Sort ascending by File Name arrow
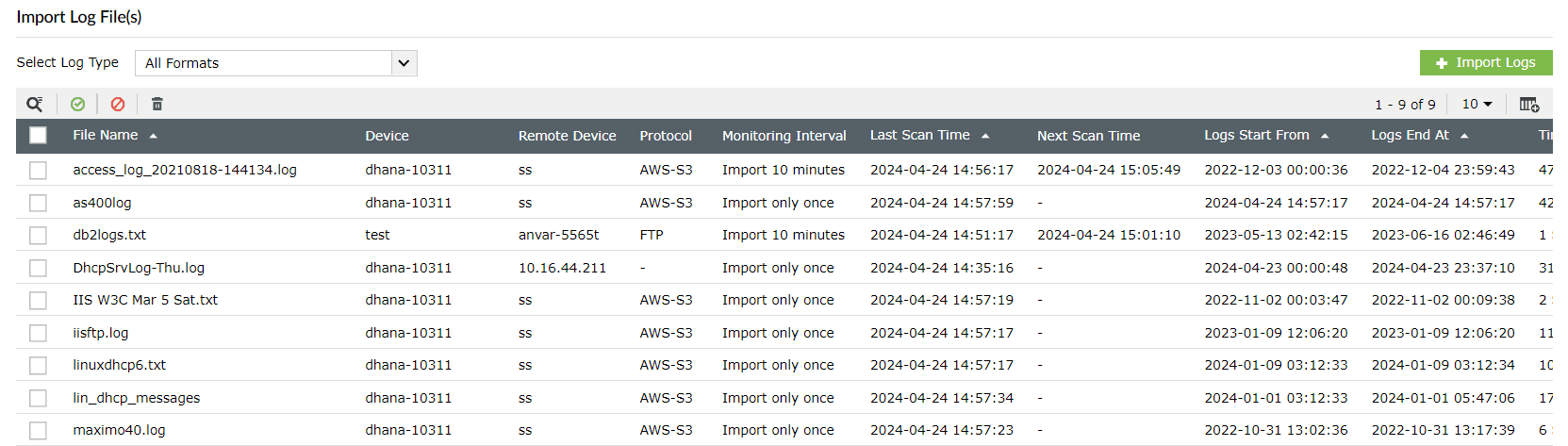This screenshot has width=1568, height=446. [154, 136]
